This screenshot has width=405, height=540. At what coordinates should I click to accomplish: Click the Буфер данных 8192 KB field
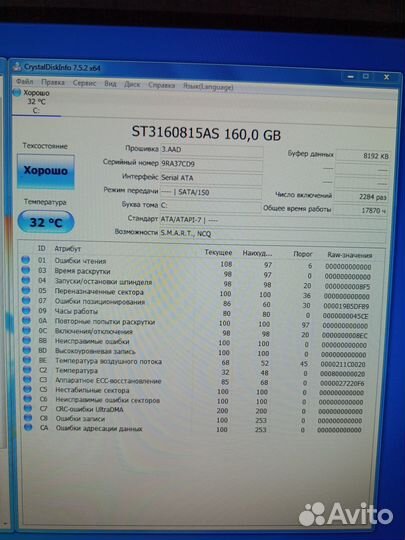[x=362, y=156]
